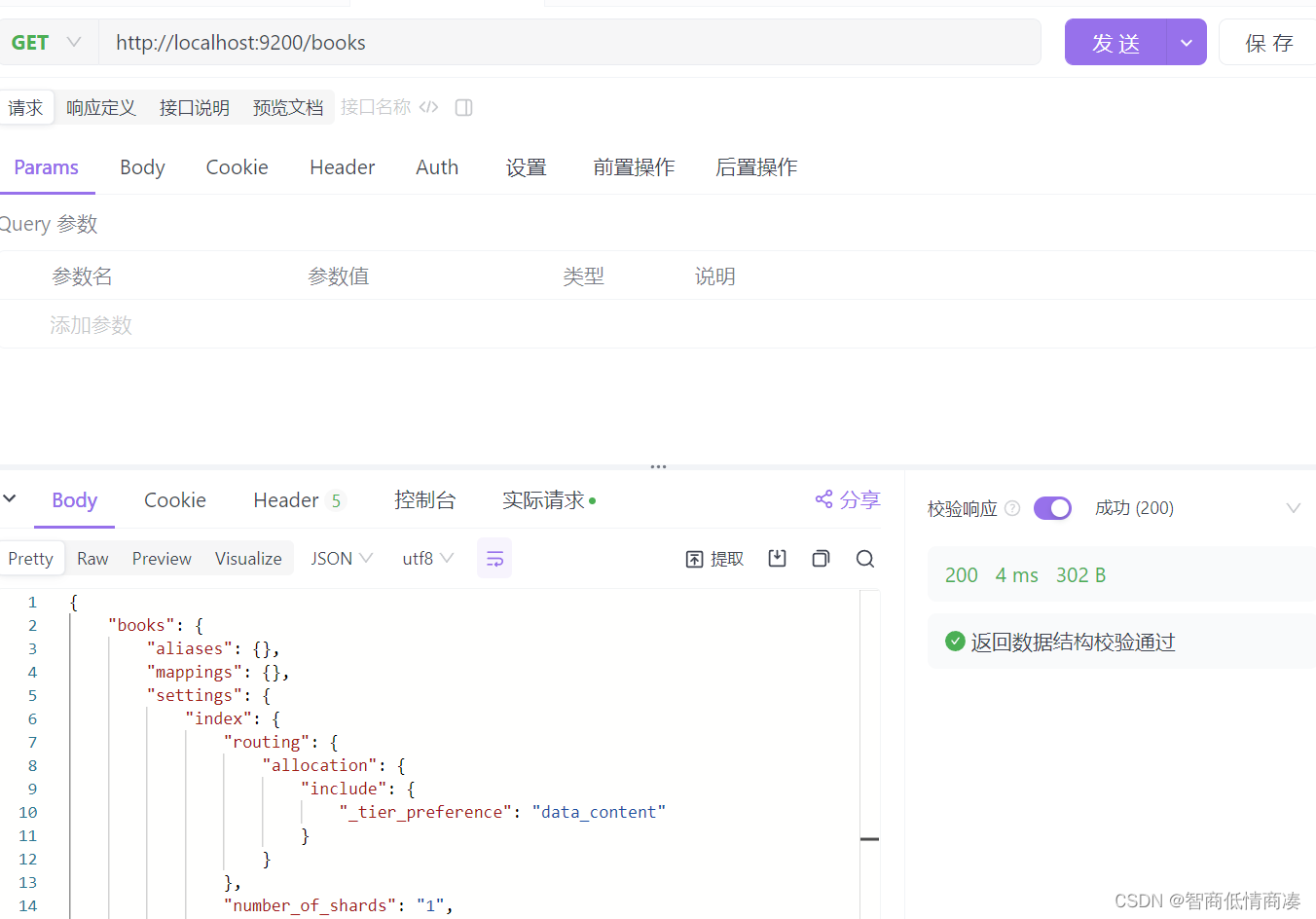The height and width of the screenshot is (919, 1316).
Task: Open the utf8 encoding dropdown
Action: (x=427, y=558)
